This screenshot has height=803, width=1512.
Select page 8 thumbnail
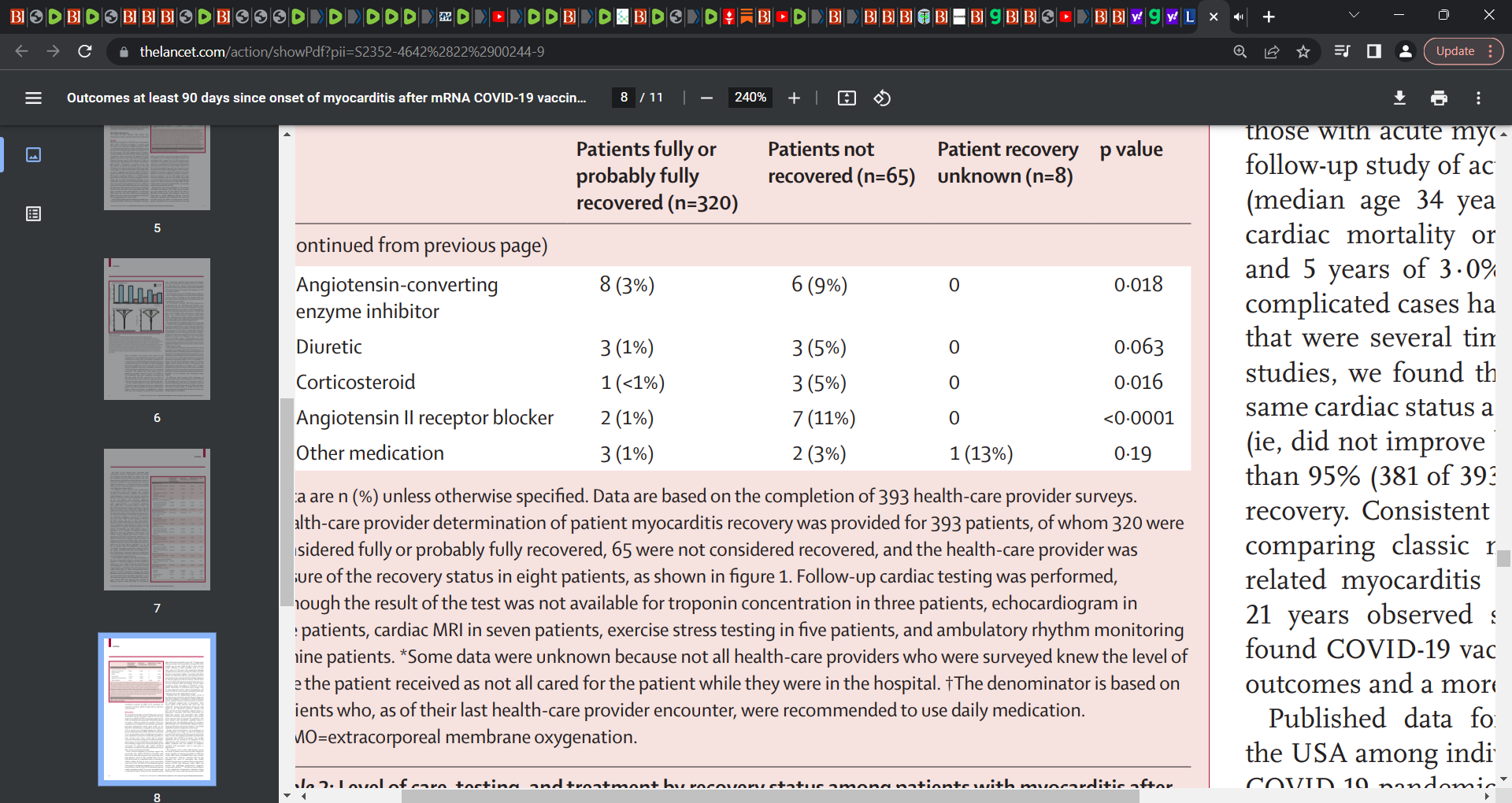pos(157,709)
